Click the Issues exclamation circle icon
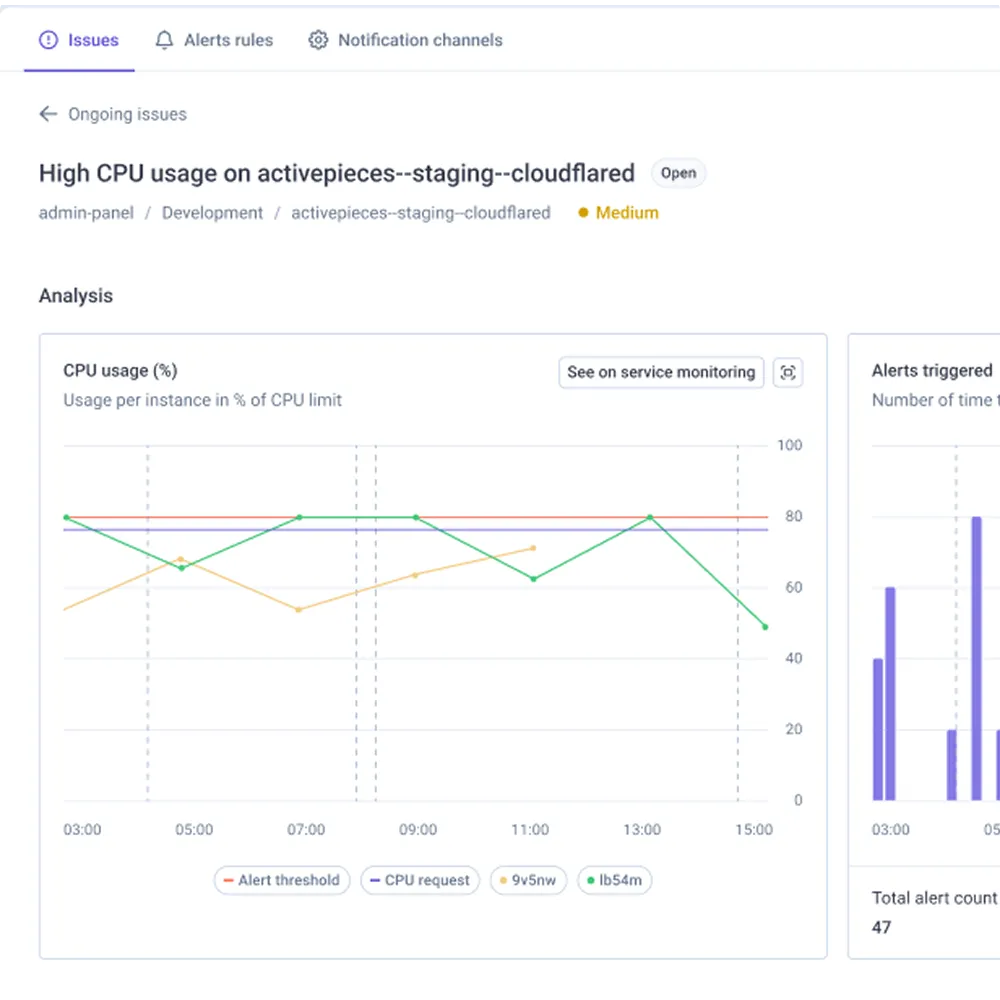The height and width of the screenshot is (1000, 1000). pos(48,40)
